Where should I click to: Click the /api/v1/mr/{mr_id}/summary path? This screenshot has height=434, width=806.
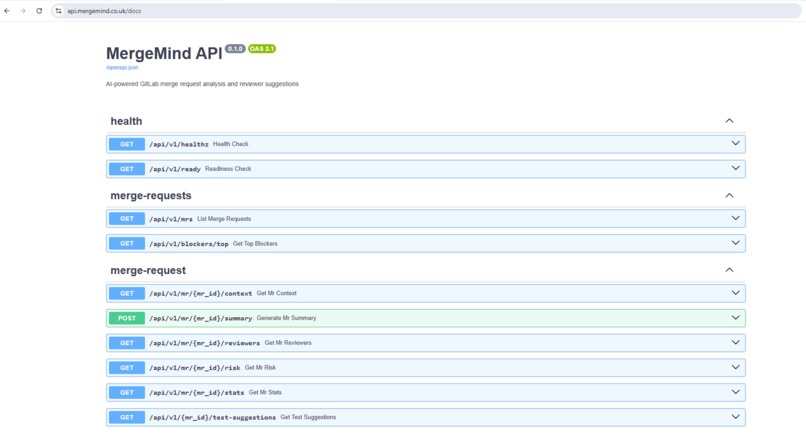click(x=200, y=318)
